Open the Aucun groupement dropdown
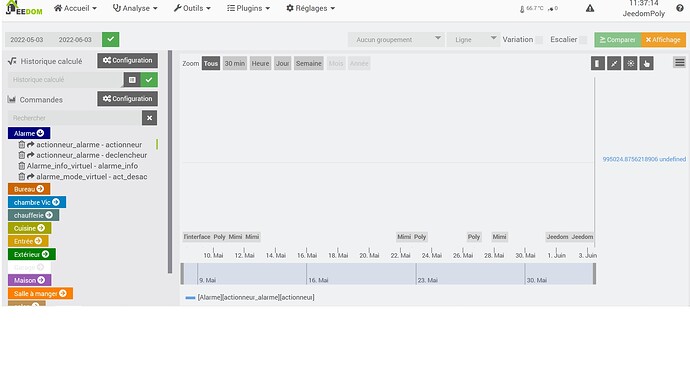The image size is (690, 388). click(x=396, y=40)
